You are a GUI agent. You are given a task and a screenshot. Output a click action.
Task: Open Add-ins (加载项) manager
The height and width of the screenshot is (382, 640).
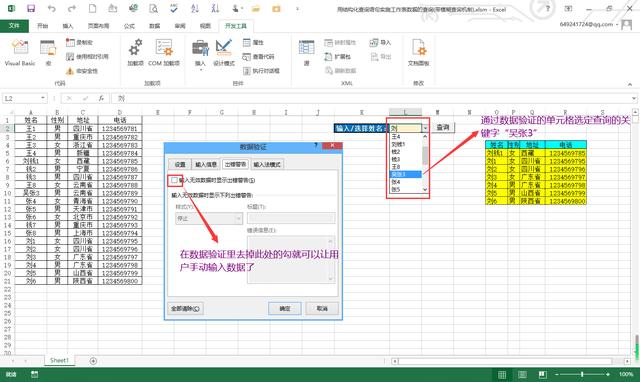pos(136,53)
